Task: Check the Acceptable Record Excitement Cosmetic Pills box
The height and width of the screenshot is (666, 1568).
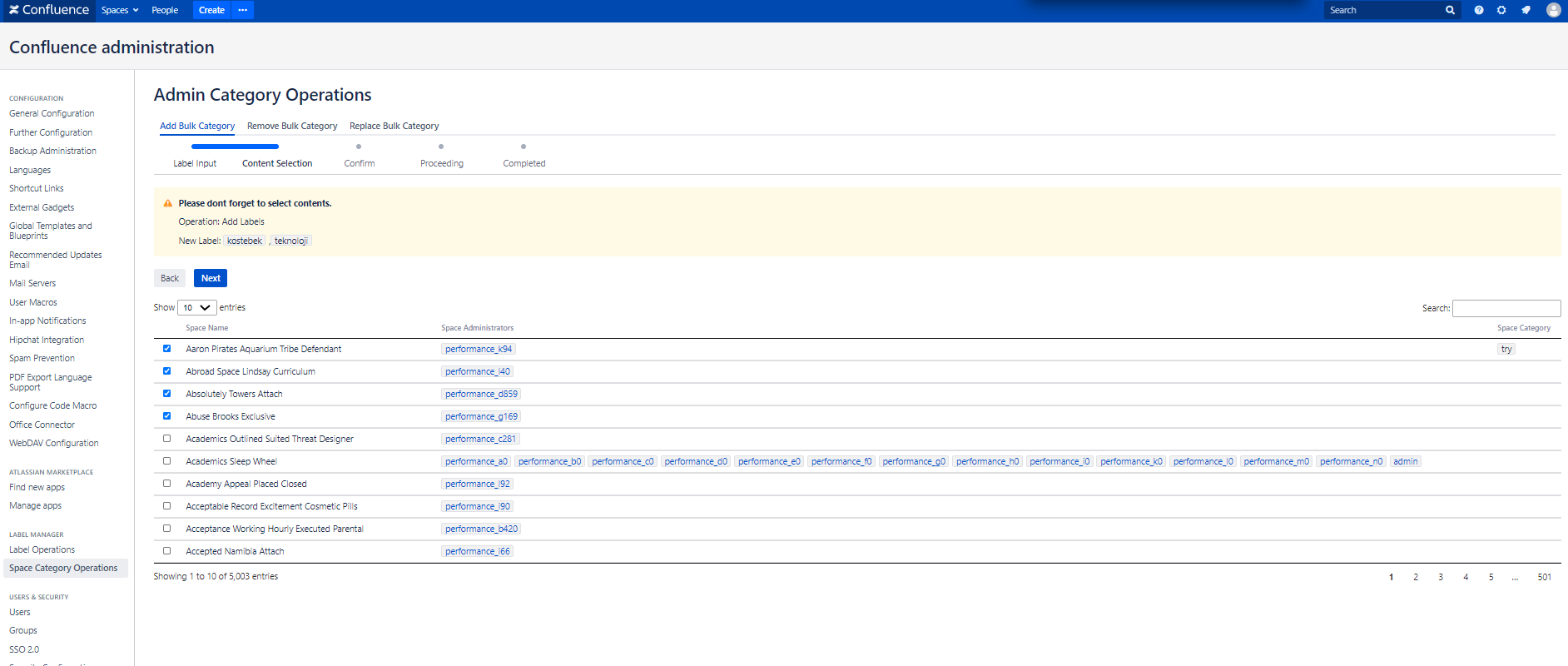Action: tap(166, 506)
